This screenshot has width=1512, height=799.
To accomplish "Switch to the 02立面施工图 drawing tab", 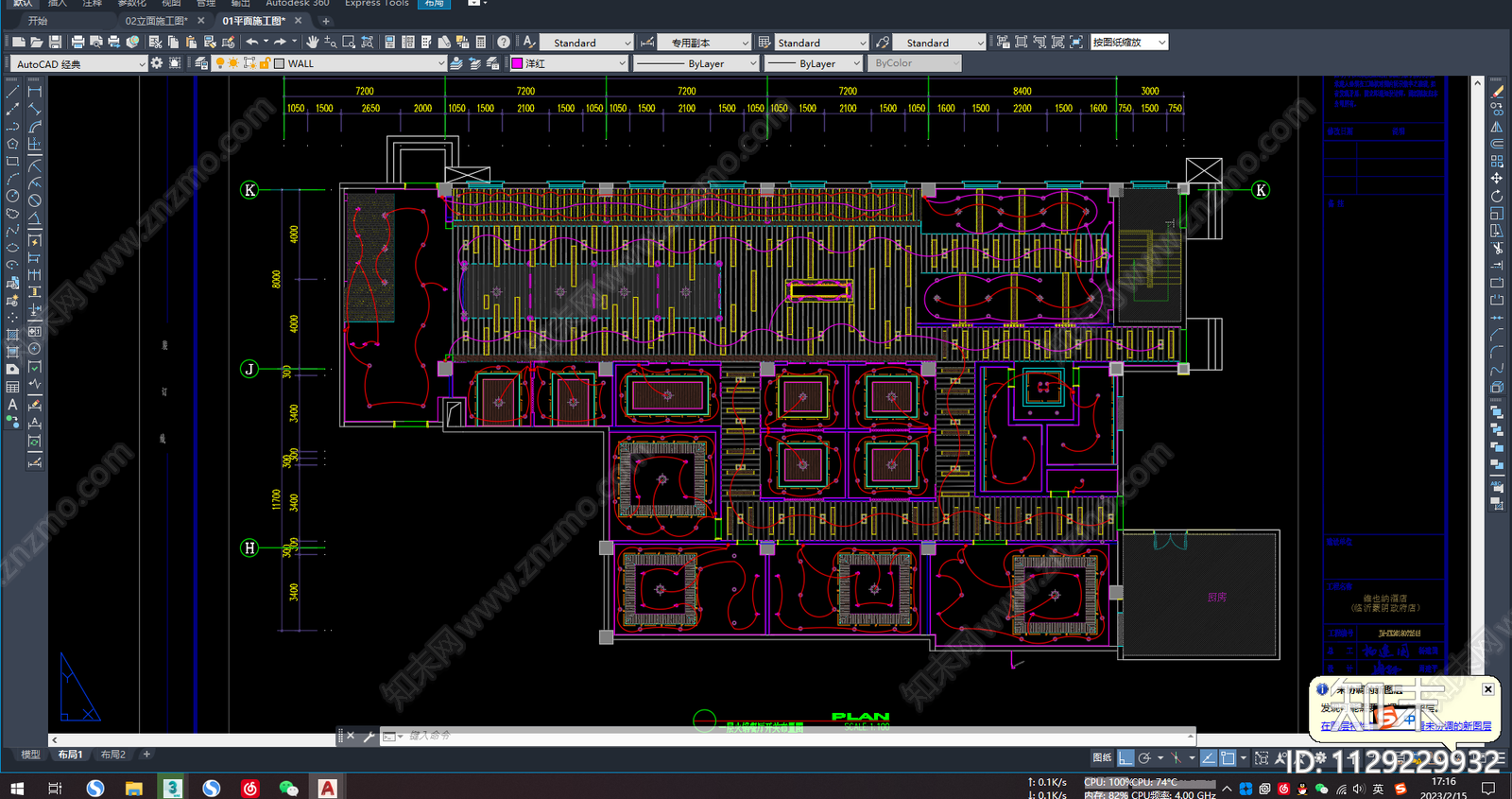I will pos(156,20).
